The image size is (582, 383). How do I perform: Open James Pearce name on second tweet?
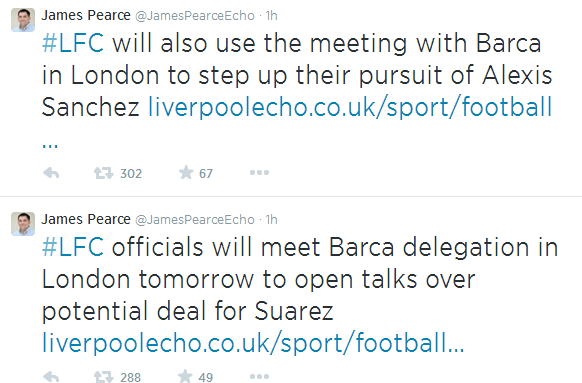(x=86, y=219)
